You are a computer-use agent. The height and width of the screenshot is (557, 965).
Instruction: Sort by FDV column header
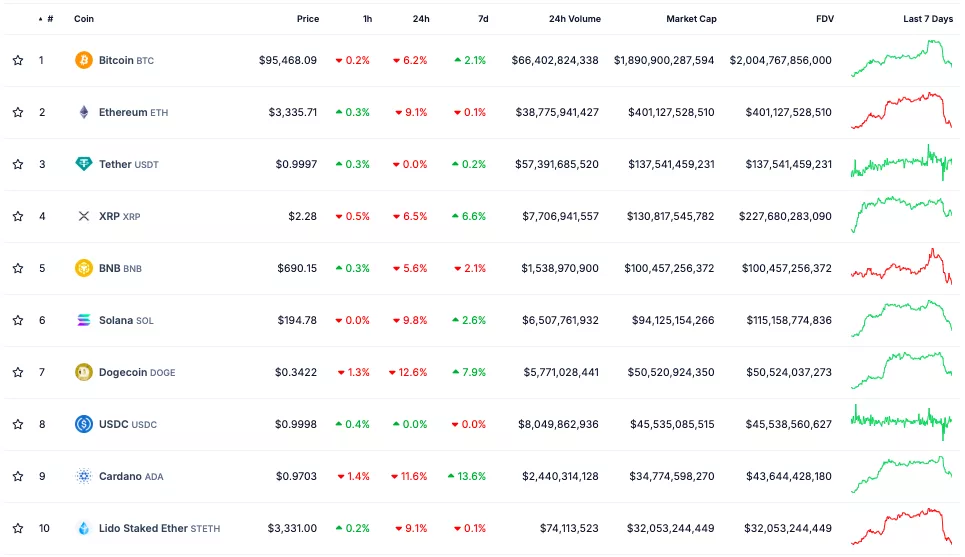tap(825, 19)
